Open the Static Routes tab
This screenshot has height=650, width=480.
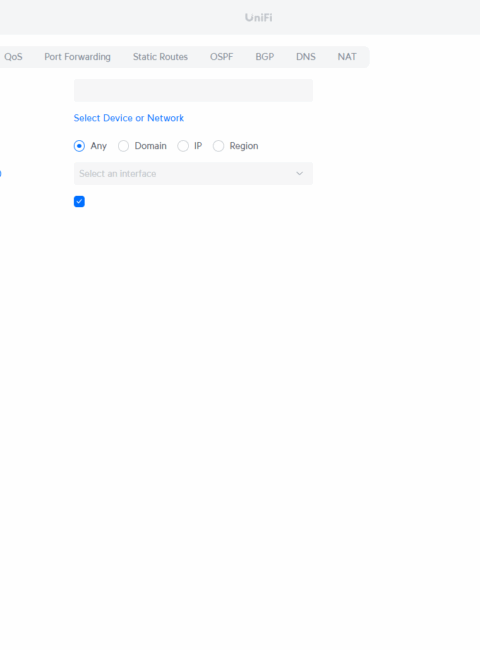coord(160,57)
